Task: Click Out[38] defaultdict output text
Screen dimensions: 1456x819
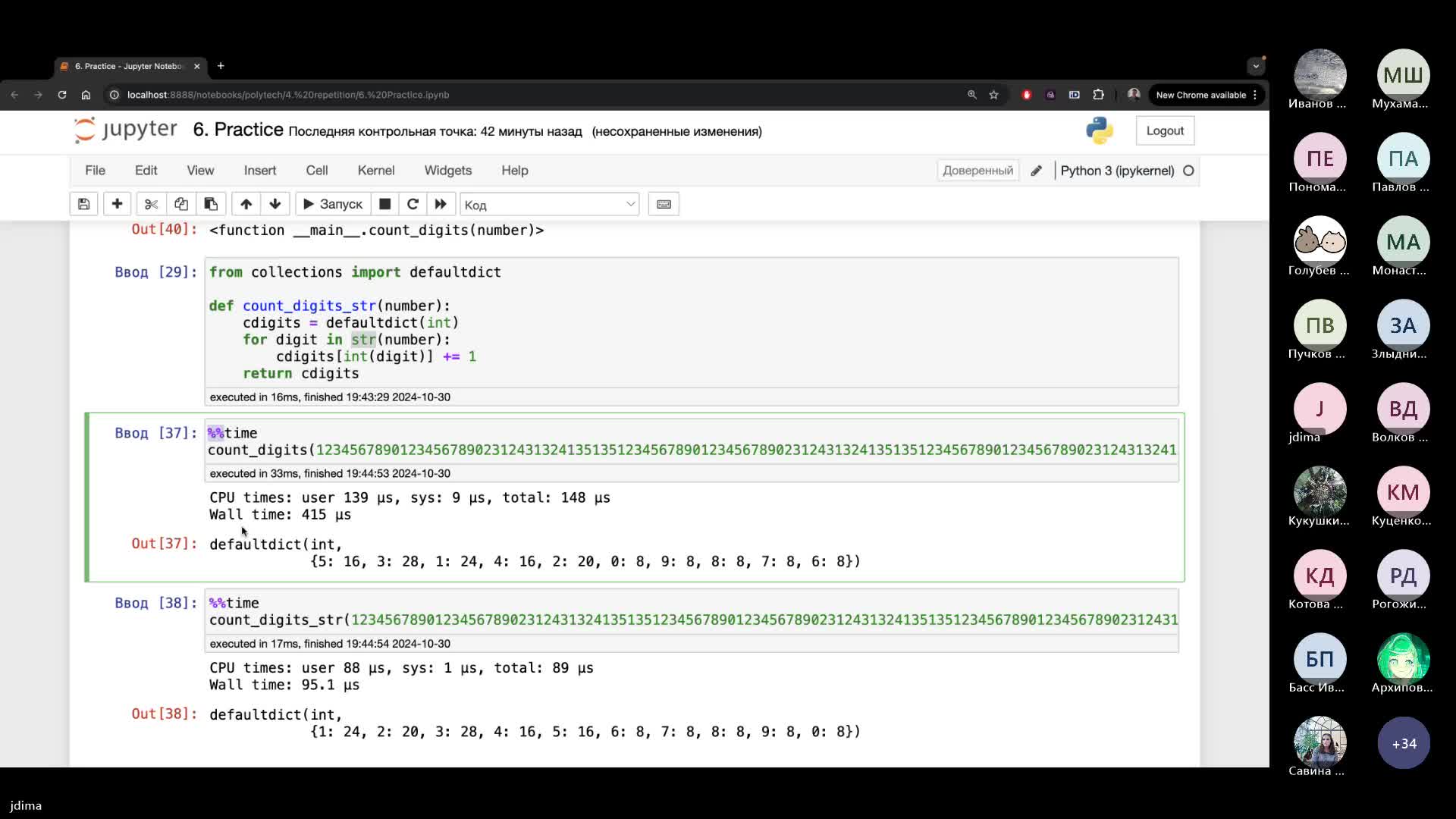Action: tap(535, 723)
